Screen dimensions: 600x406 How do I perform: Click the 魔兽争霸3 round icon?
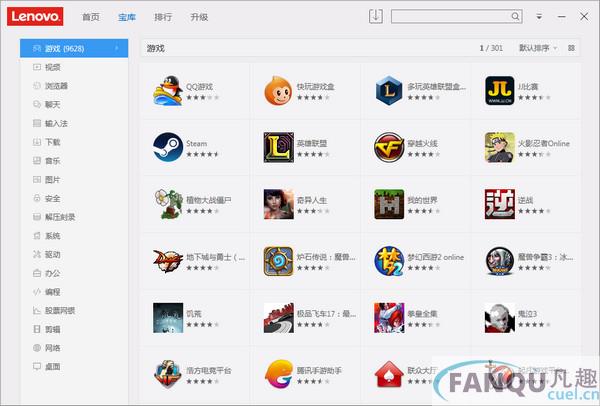point(499,261)
